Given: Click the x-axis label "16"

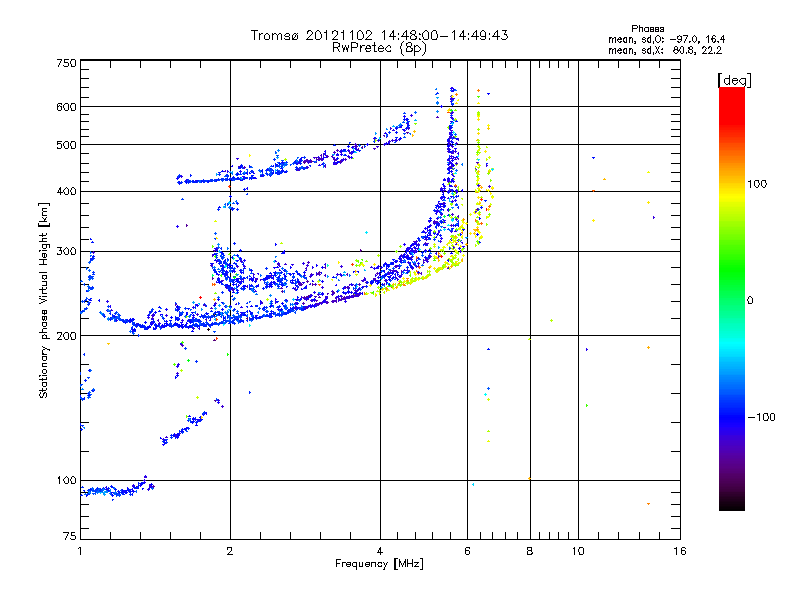Looking at the screenshot, I should click(x=680, y=551).
